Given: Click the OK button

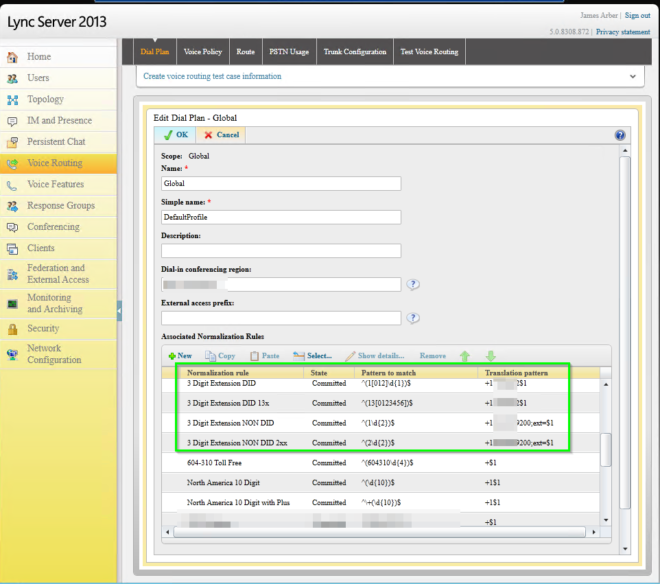Looking at the screenshot, I should coord(175,135).
